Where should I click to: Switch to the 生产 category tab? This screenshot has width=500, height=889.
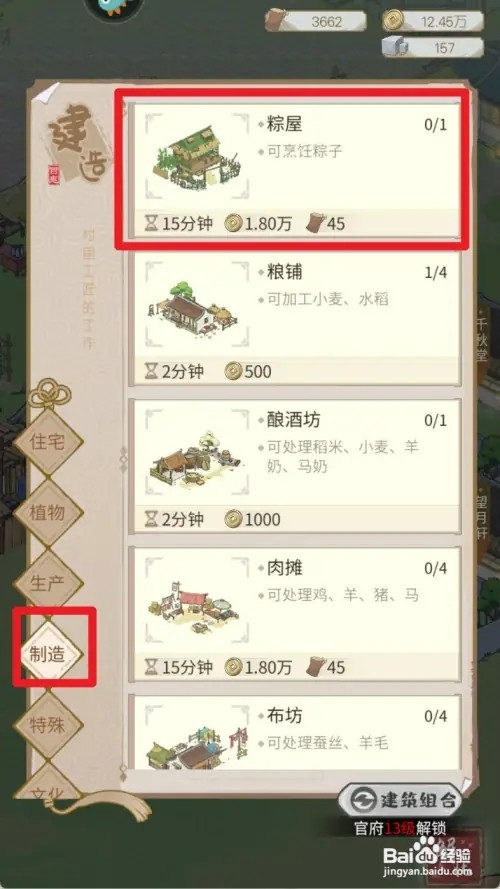pyautogui.click(x=48, y=583)
